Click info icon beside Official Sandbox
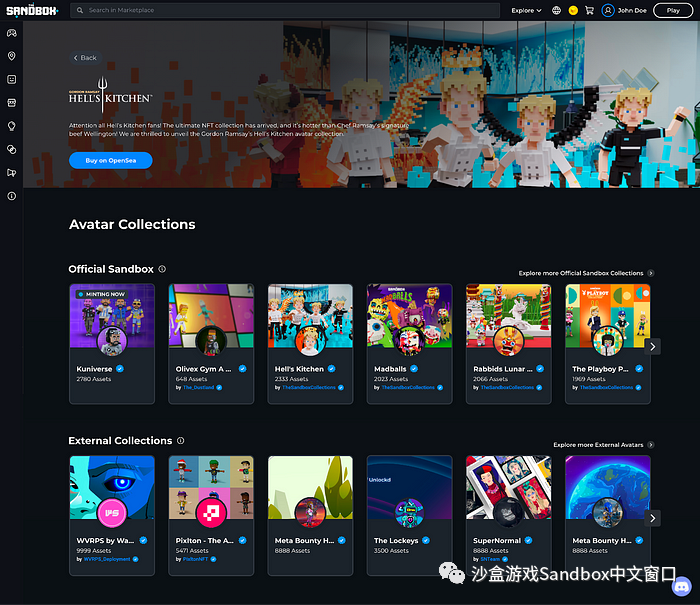The width and height of the screenshot is (700, 605). (162, 269)
